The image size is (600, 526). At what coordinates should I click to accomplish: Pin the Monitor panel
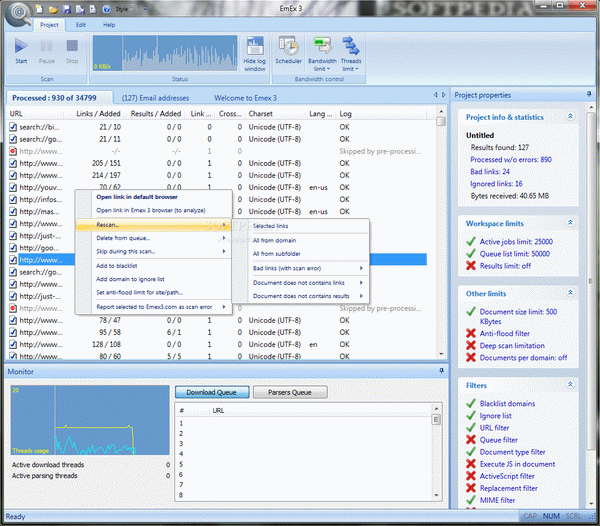click(x=441, y=371)
